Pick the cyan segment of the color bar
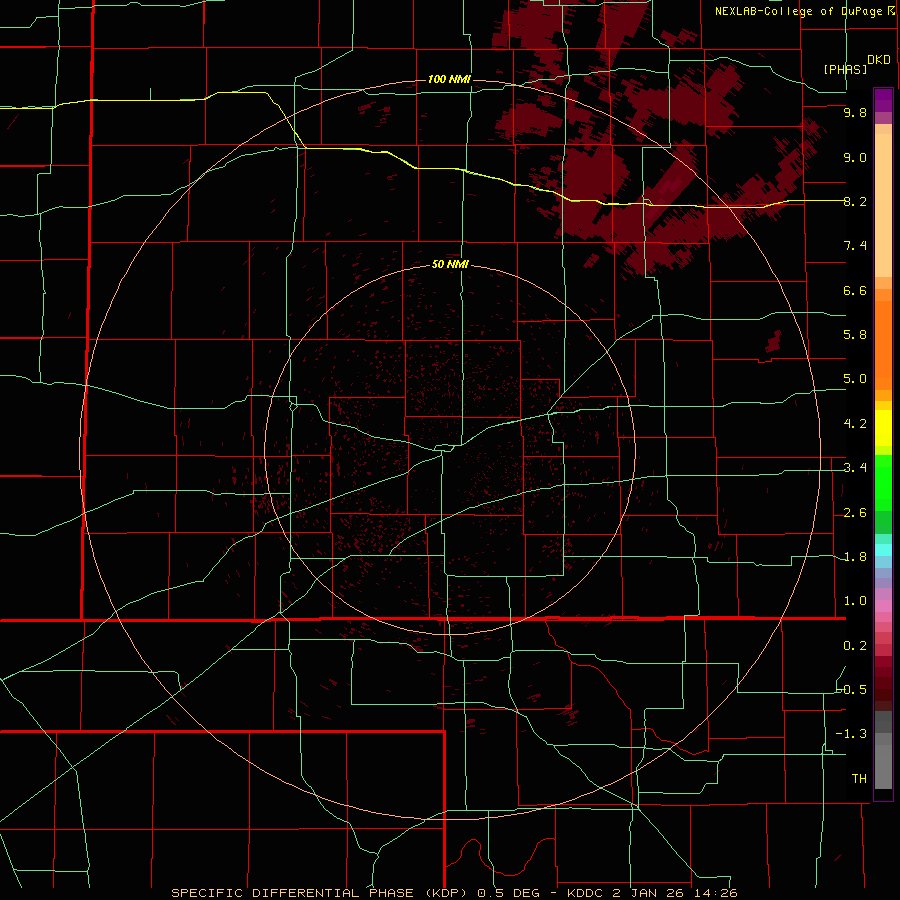 (x=883, y=550)
